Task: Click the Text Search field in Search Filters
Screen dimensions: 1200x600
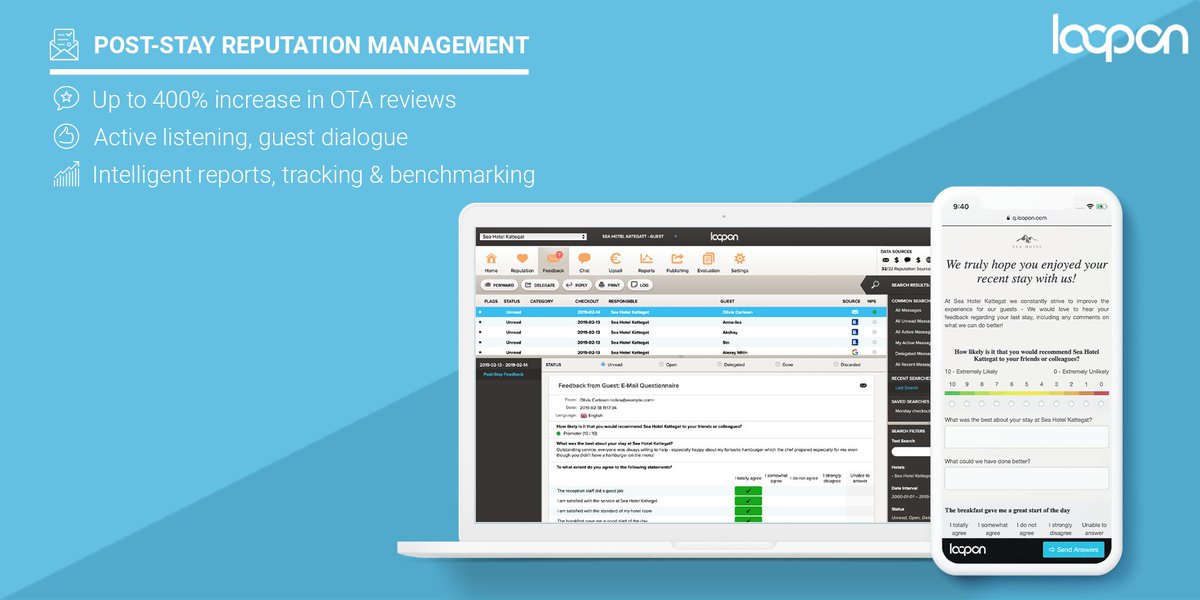Action: pos(910,452)
